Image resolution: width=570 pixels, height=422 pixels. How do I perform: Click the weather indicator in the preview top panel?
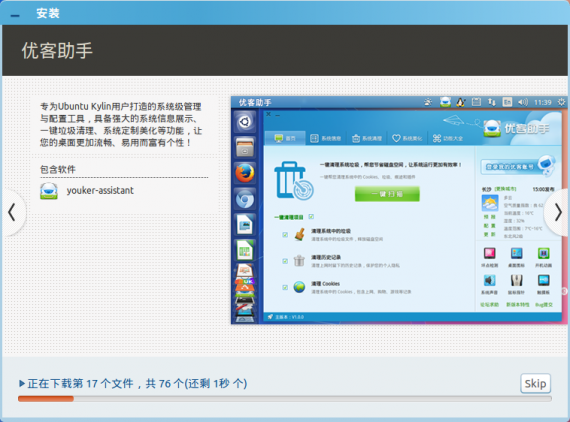428,102
